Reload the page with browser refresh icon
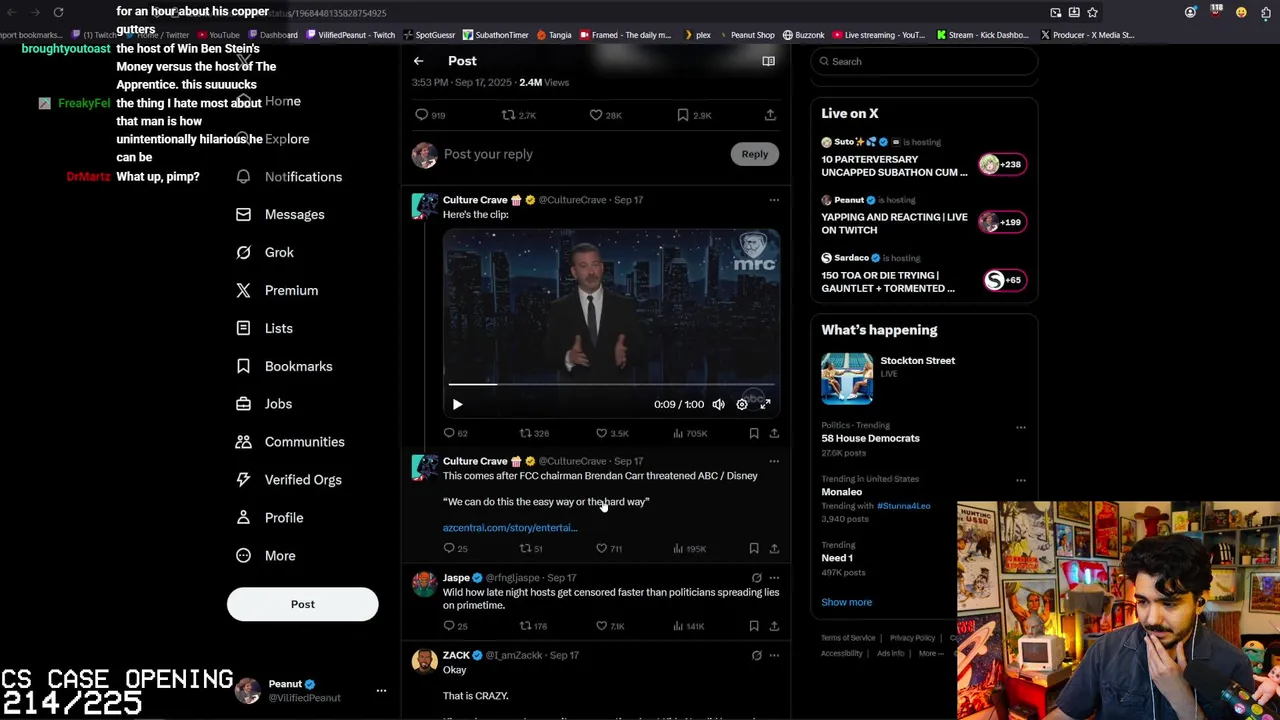The height and width of the screenshot is (720, 1280). (58, 12)
